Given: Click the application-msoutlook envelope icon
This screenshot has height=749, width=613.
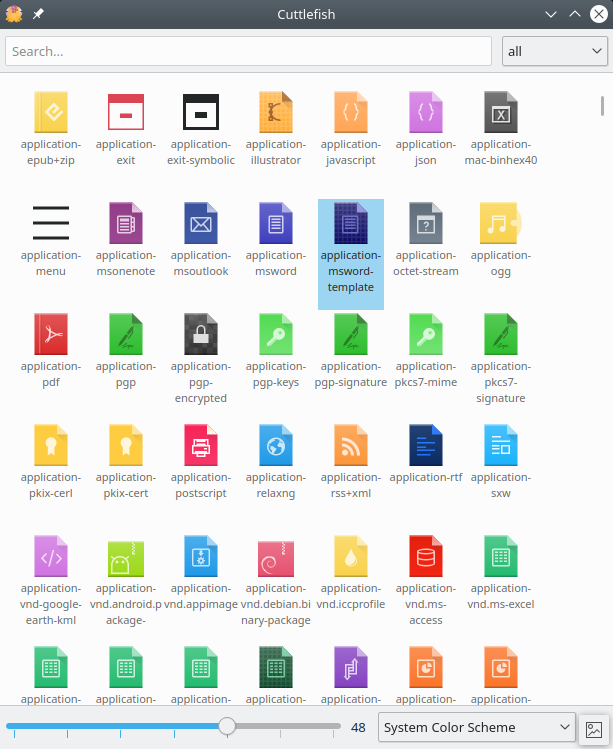Looking at the screenshot, I should 200,223.
